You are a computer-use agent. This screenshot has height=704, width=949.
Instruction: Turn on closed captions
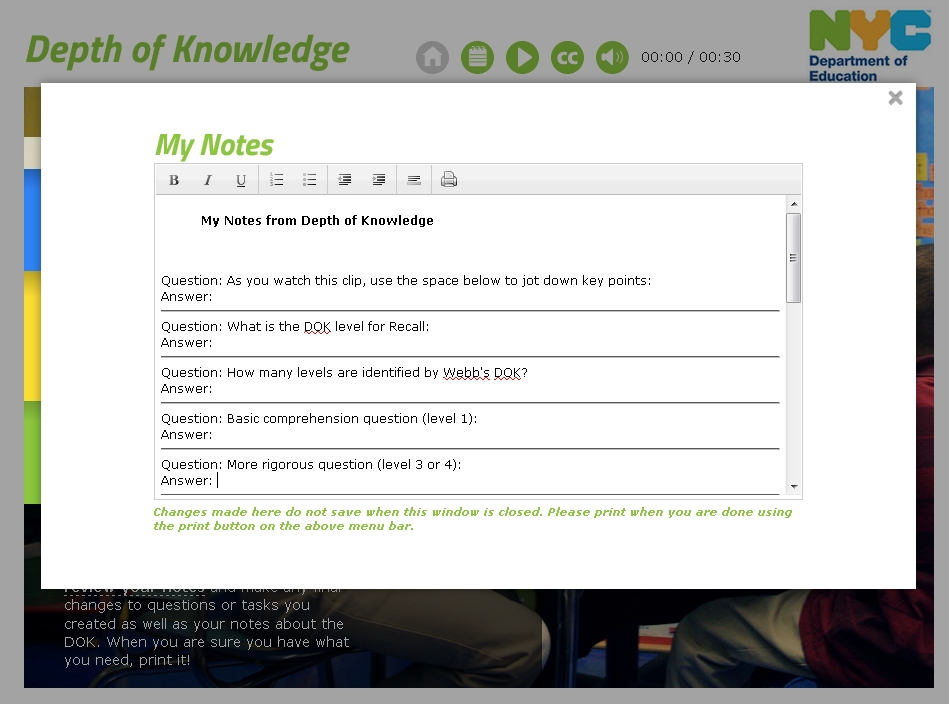[x=567, y=57]
